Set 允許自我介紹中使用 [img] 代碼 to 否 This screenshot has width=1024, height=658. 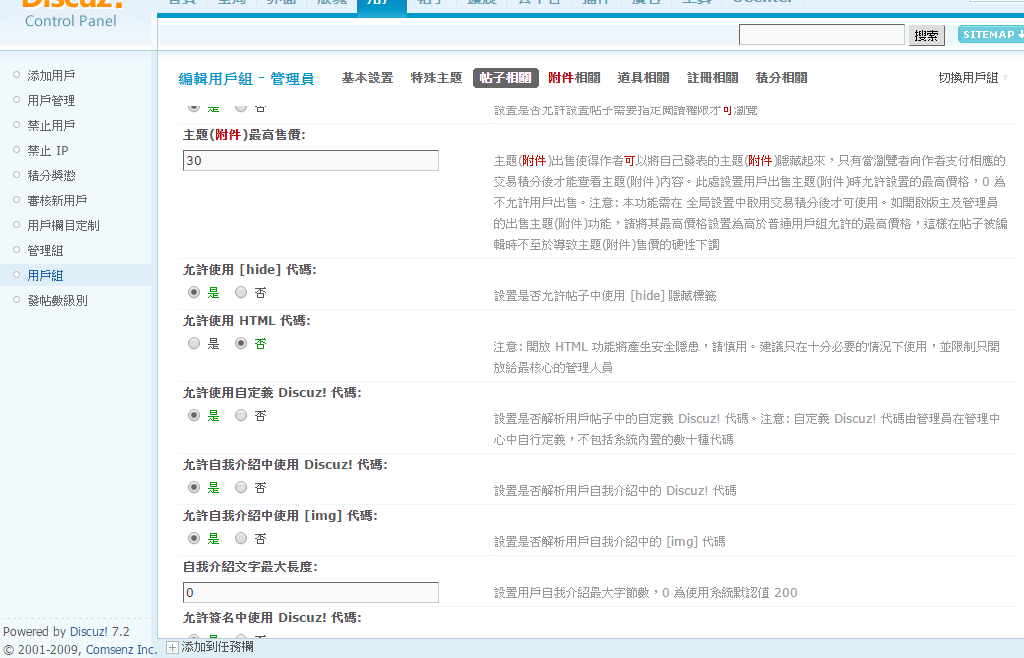(241, 538)
